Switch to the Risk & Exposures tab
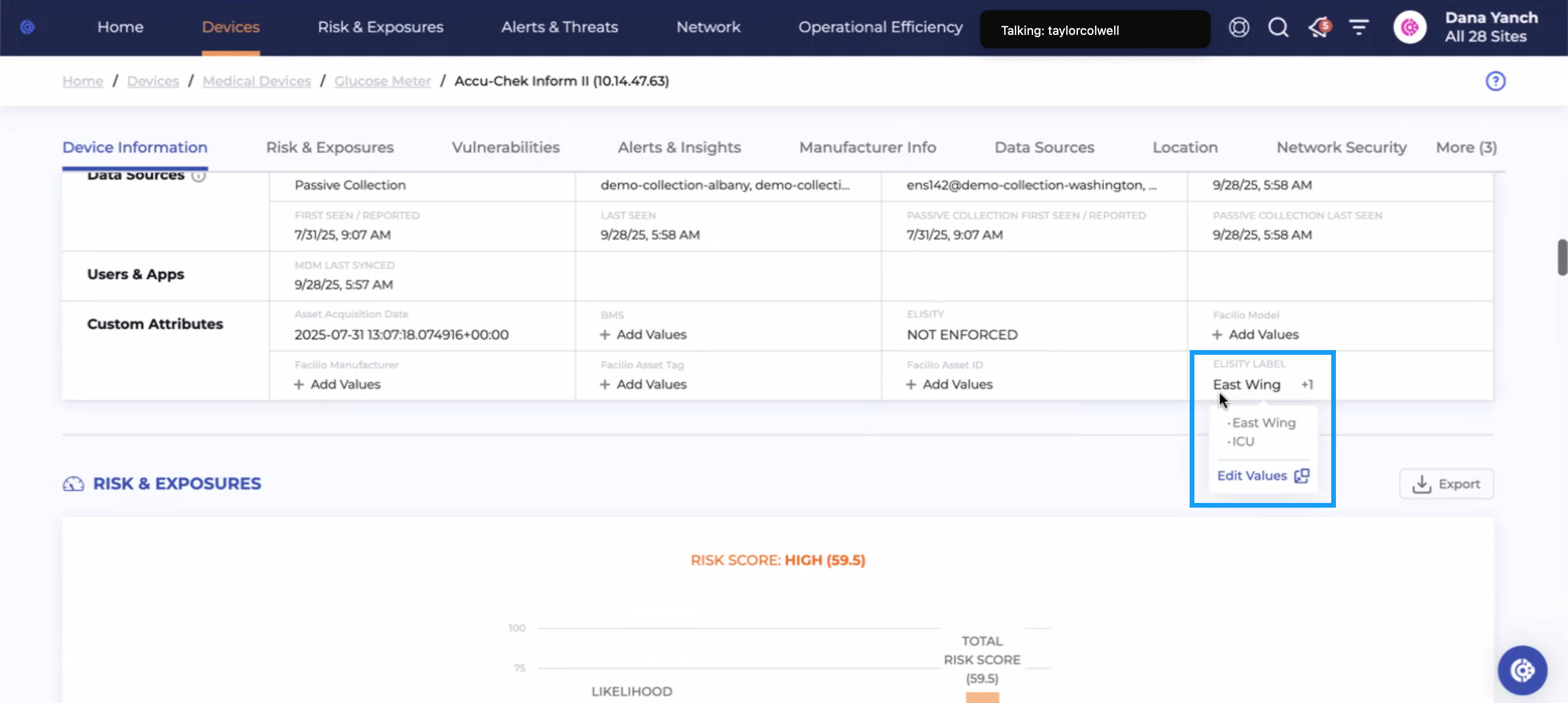The height and width of the screenshot is (703, 1568). pyautogui.click(x=330, y=147)
